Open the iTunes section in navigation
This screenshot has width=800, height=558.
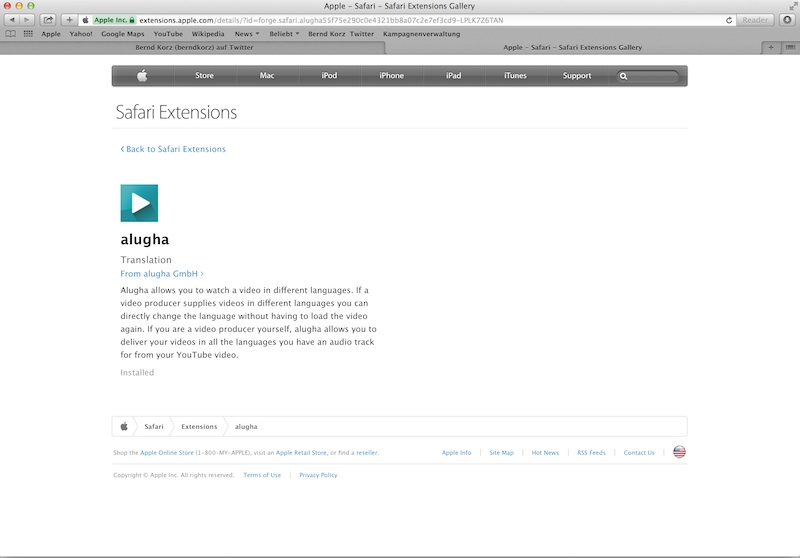(x=515, y=75)
